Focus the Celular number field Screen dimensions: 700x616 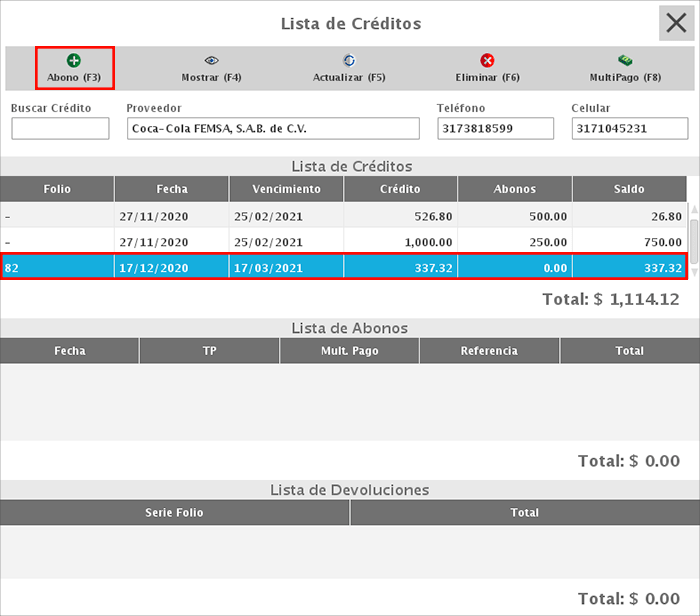(x=629, y=129)
